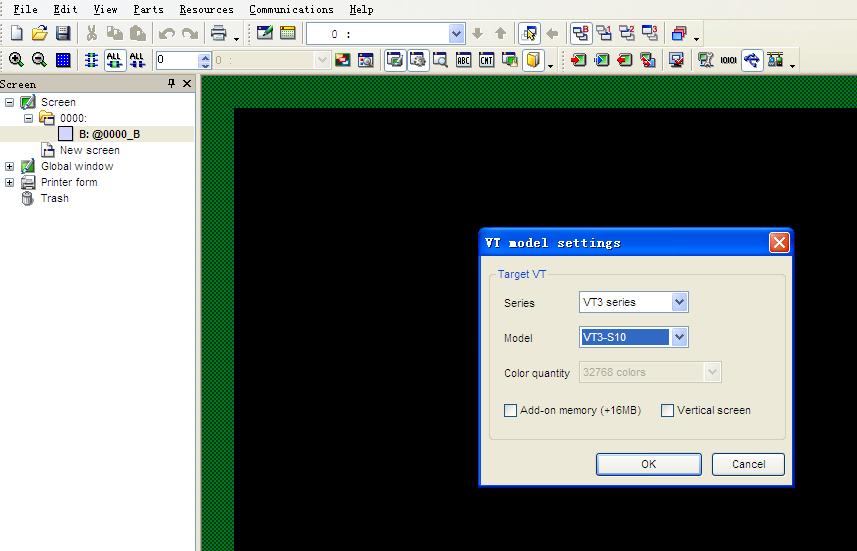Image resolution: width=857 pixels, height=551 pixels.
Task: Enable Add-on memory (+16MB) checkbox
Action: [511, 410]
